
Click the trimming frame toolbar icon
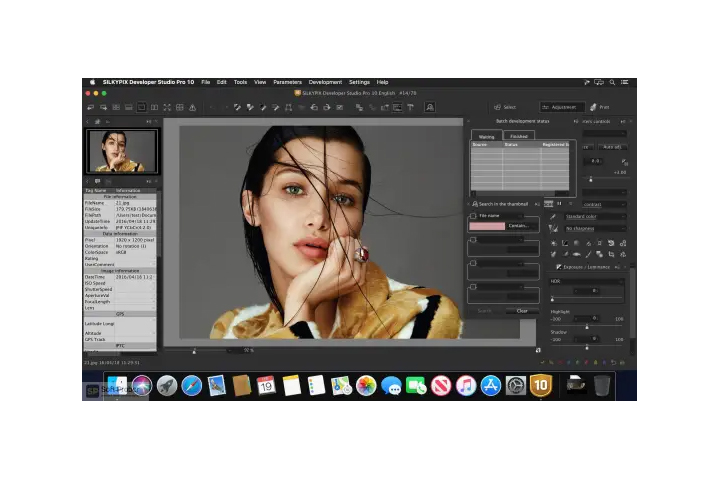click(288, 107)
